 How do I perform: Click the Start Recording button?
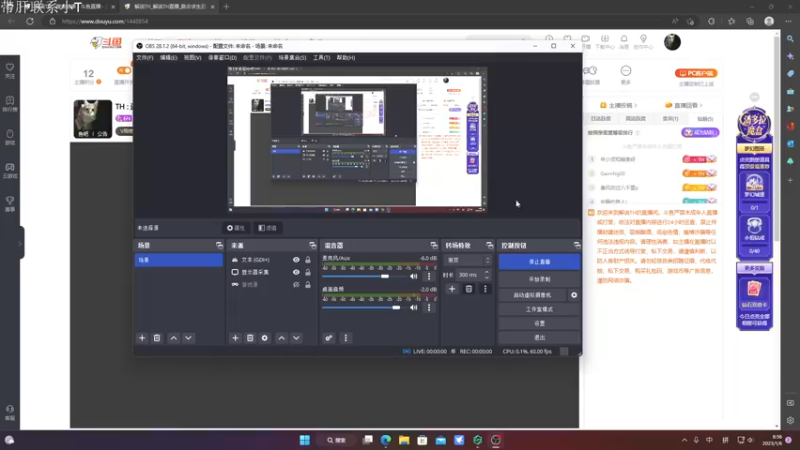(x=539, y=279)
